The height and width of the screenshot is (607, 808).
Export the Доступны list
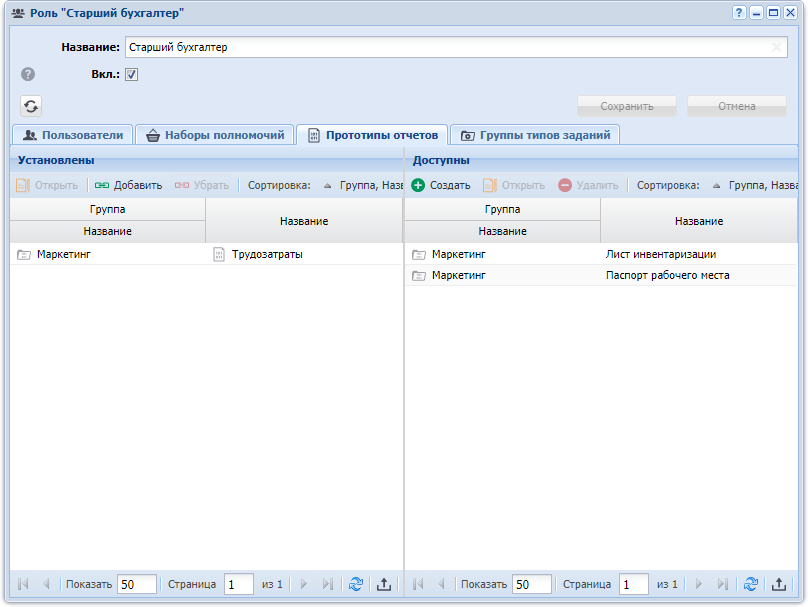[x=779, y=584]
